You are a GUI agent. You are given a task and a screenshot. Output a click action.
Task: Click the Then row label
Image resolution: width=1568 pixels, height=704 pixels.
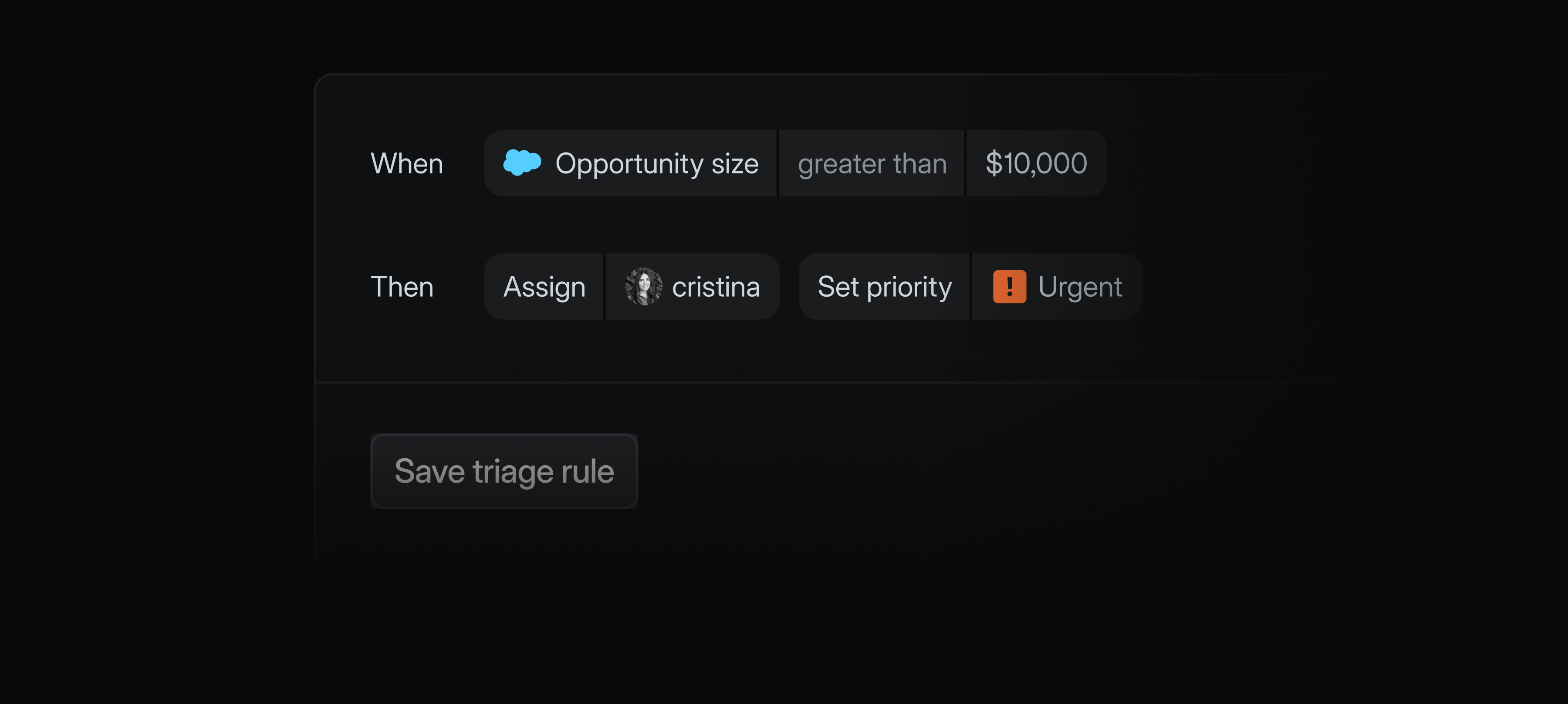point(402,286)
